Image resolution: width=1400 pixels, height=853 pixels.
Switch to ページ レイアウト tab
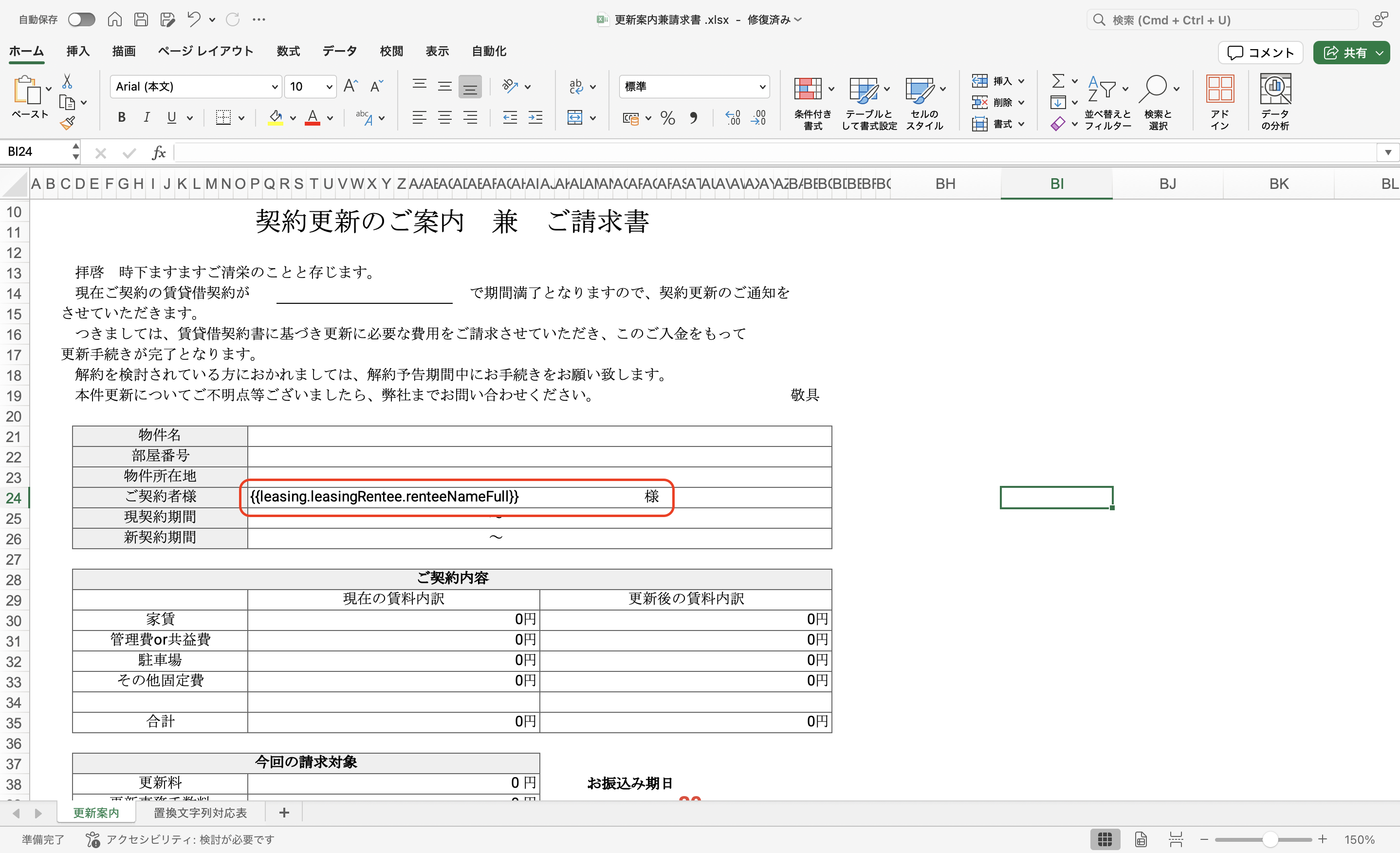(x=206, y=51)
